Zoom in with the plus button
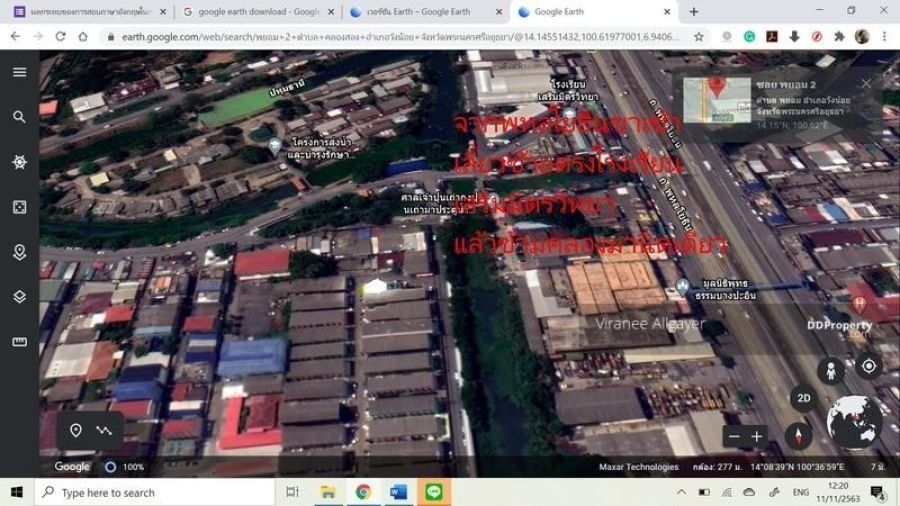 757,437
